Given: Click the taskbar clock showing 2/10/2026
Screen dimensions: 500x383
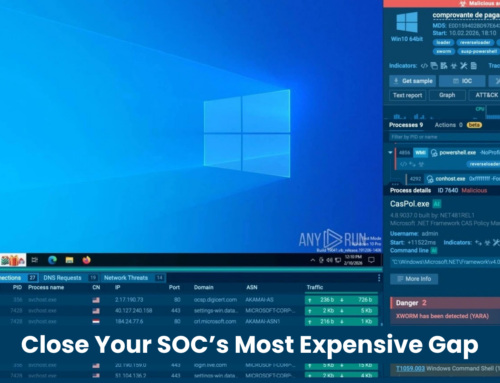Looking at the screenshot, I should 353,260.
